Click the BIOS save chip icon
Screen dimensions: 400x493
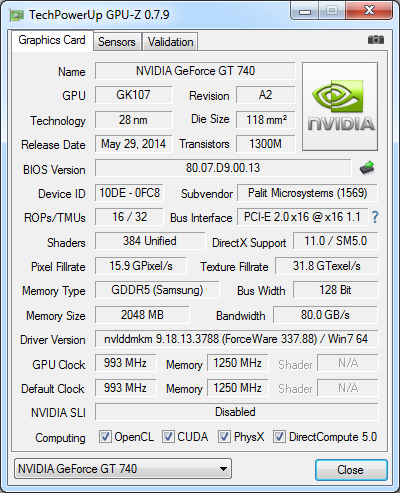[x=367, y=168]
